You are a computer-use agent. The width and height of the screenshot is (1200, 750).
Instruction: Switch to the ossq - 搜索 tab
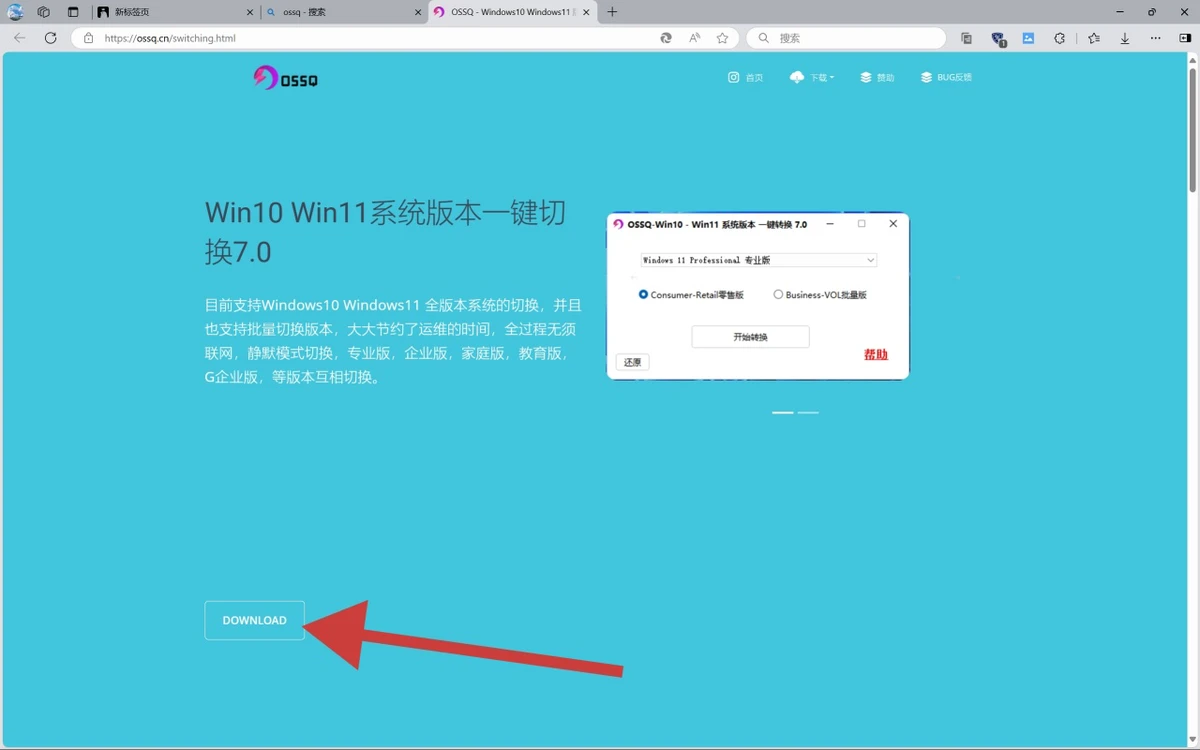[x=340, y=12]
